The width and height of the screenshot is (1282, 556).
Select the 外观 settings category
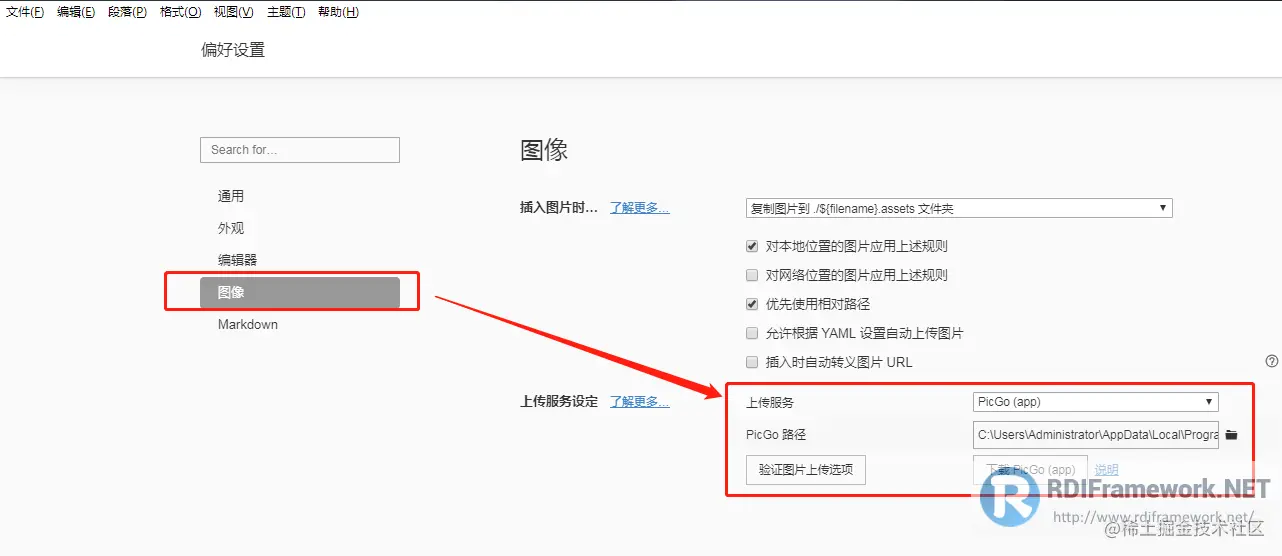click(x=231, y=228)
